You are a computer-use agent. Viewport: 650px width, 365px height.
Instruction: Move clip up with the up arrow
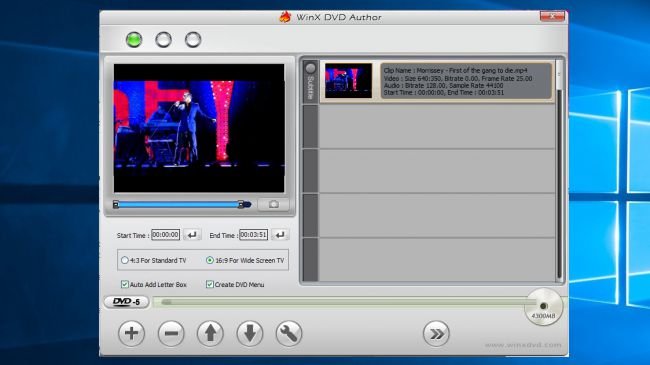point(210,333)
